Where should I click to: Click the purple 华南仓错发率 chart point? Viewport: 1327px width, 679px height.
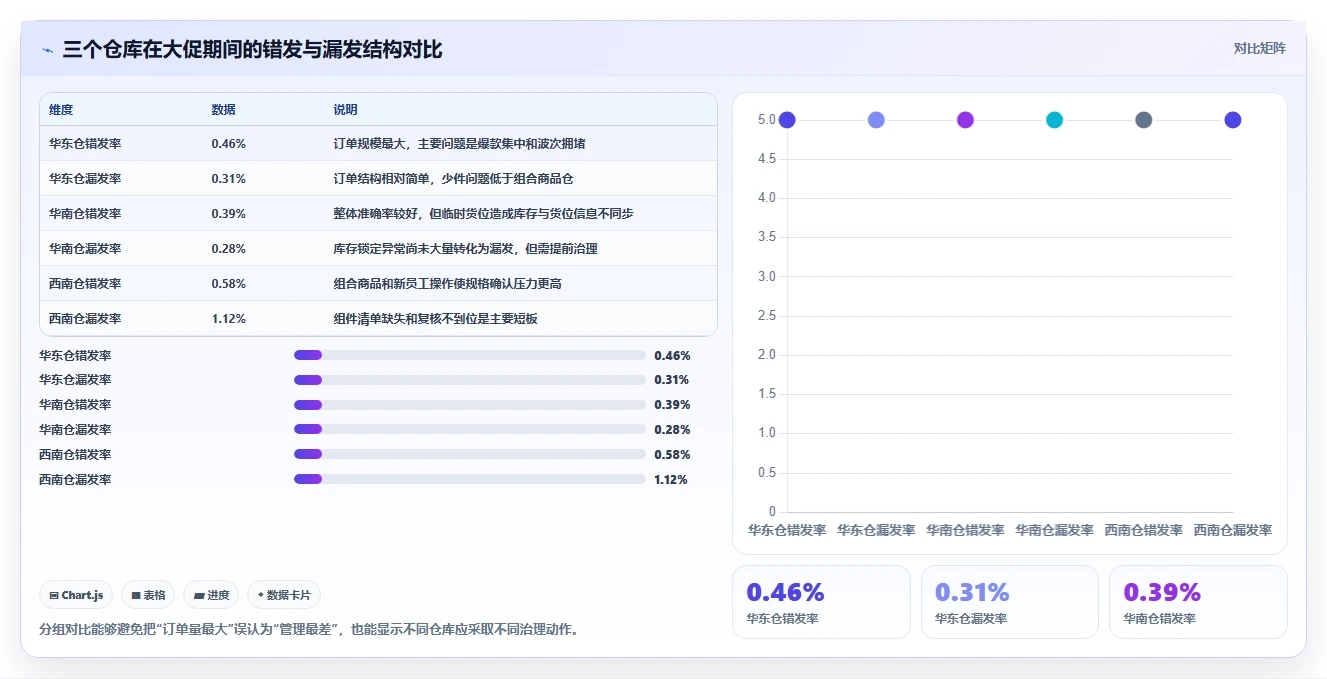pos(965,120)
